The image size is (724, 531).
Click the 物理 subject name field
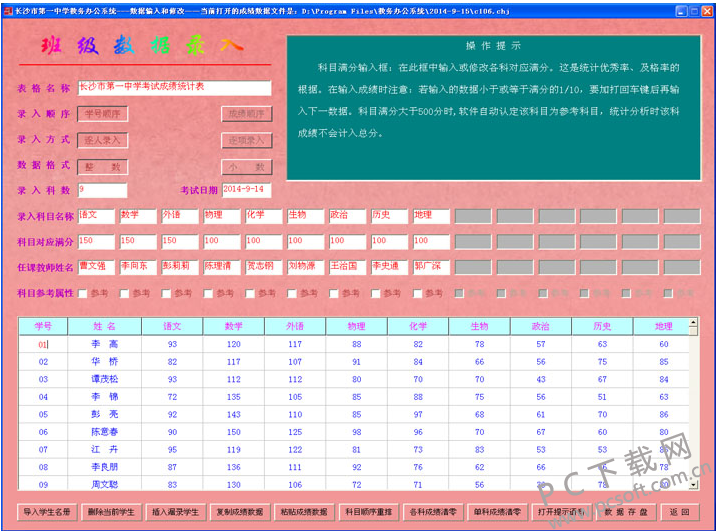222,216
